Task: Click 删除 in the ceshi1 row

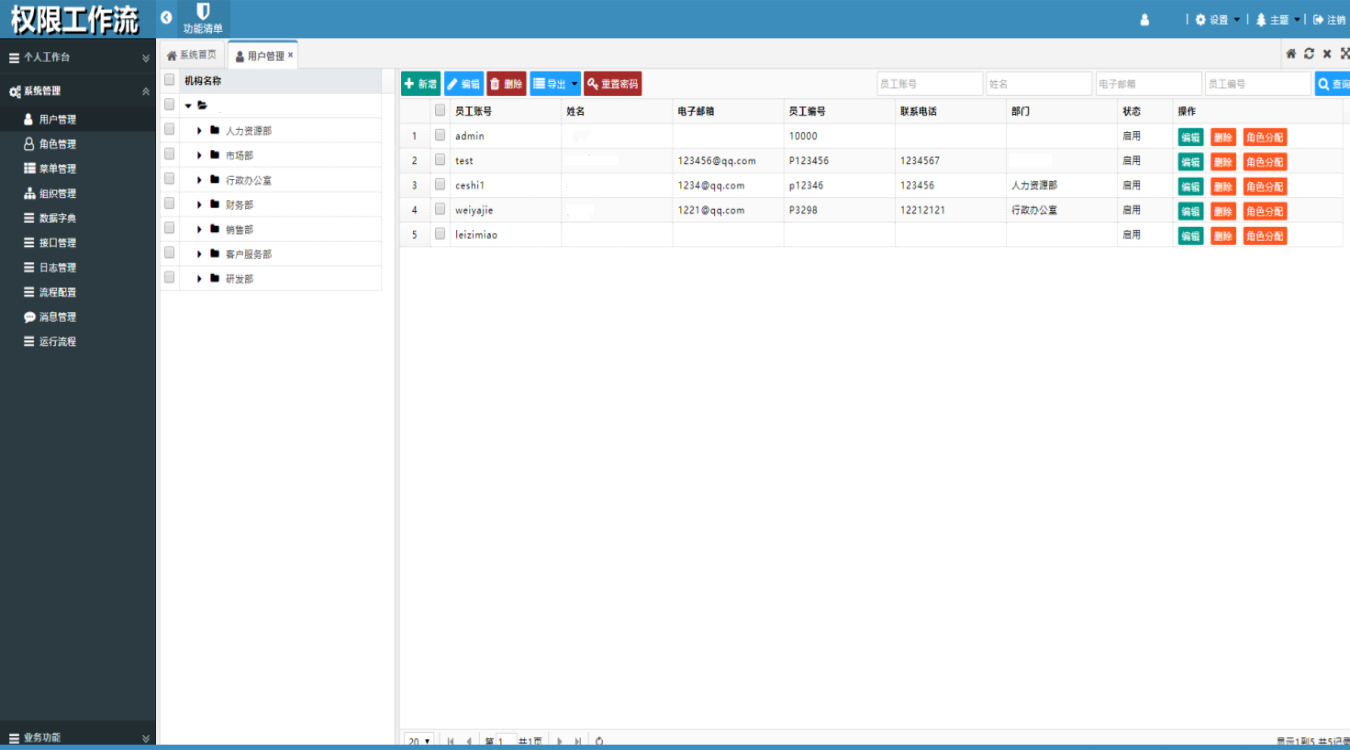Action: tap(1223, 187)
